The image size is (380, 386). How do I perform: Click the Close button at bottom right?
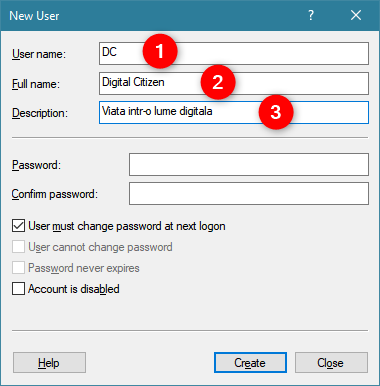point(331,362)
